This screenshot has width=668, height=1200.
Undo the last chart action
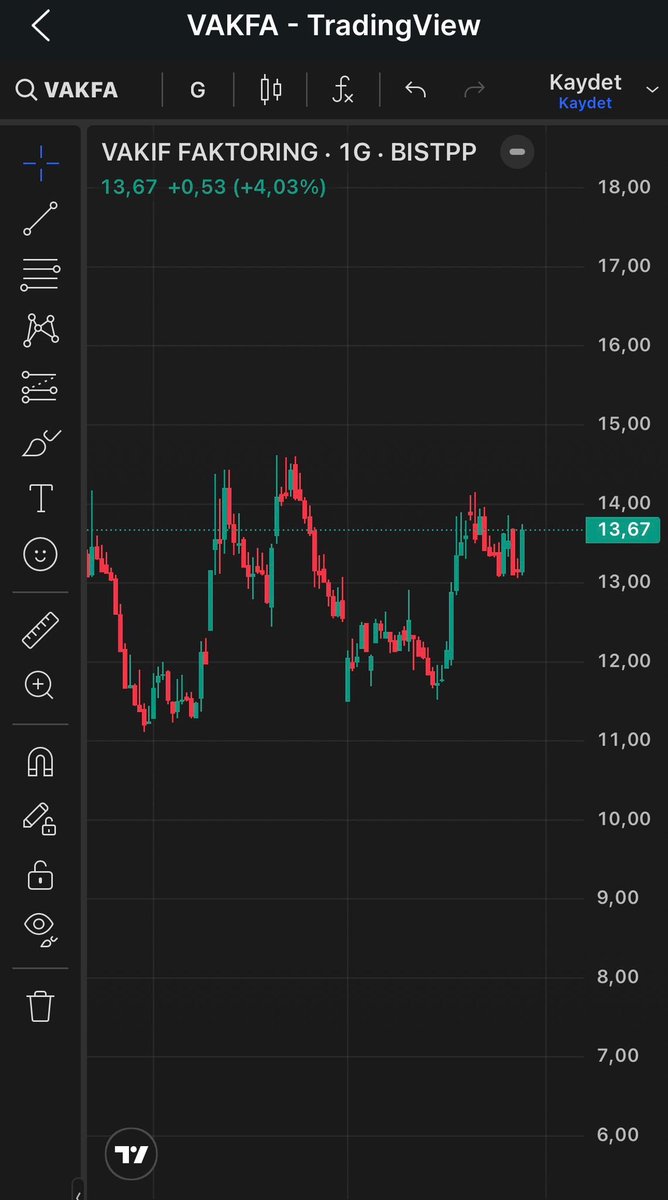click(415, 90)
